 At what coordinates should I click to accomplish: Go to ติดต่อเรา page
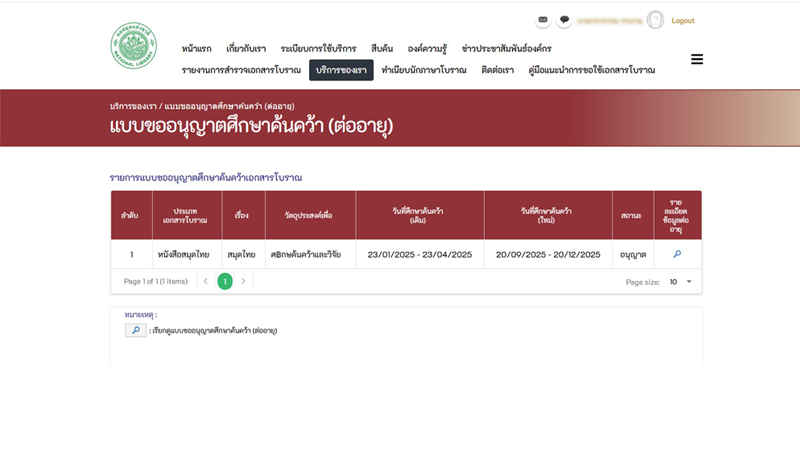pos(496,70)
